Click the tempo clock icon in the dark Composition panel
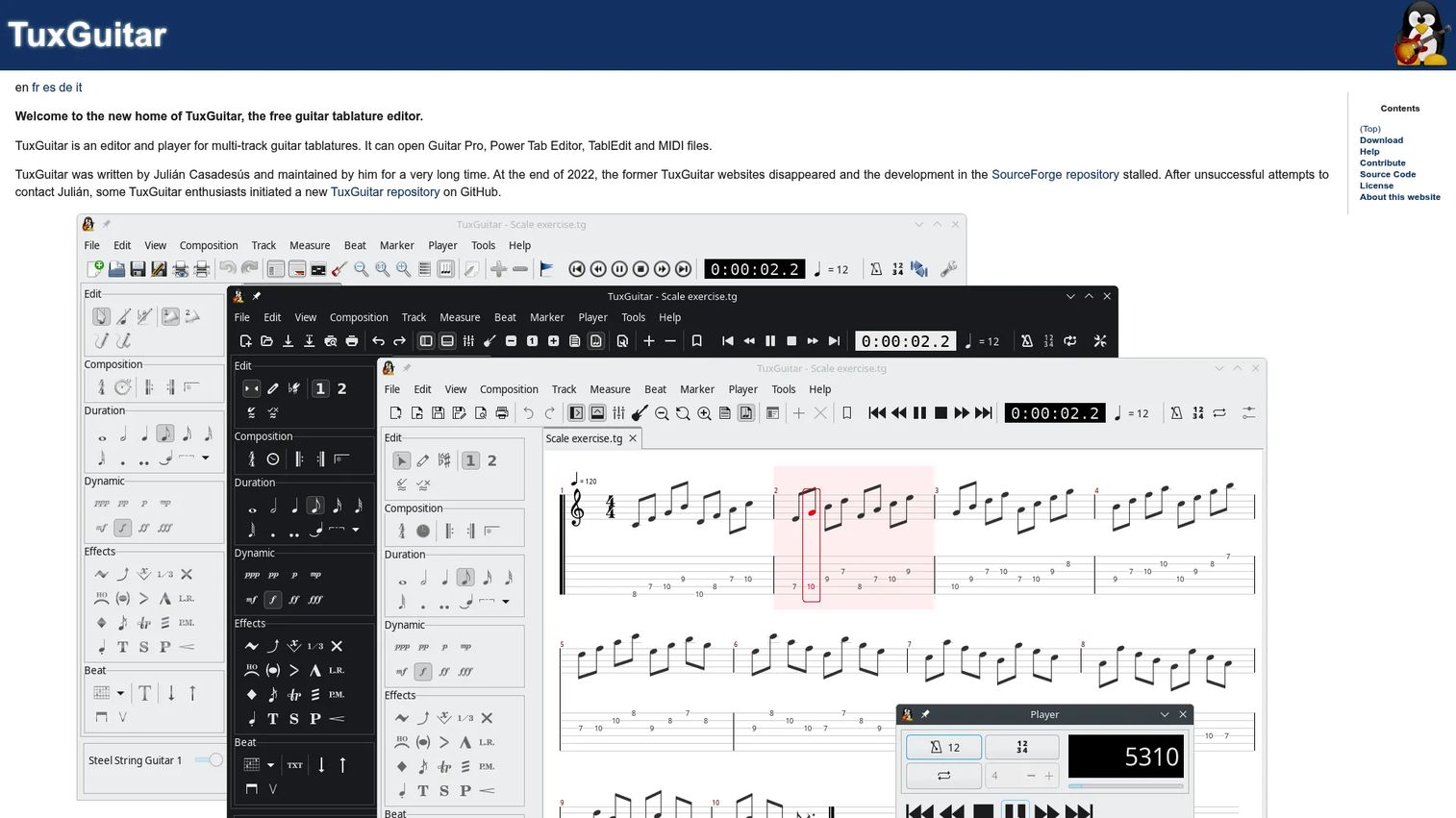 [273, 459]
